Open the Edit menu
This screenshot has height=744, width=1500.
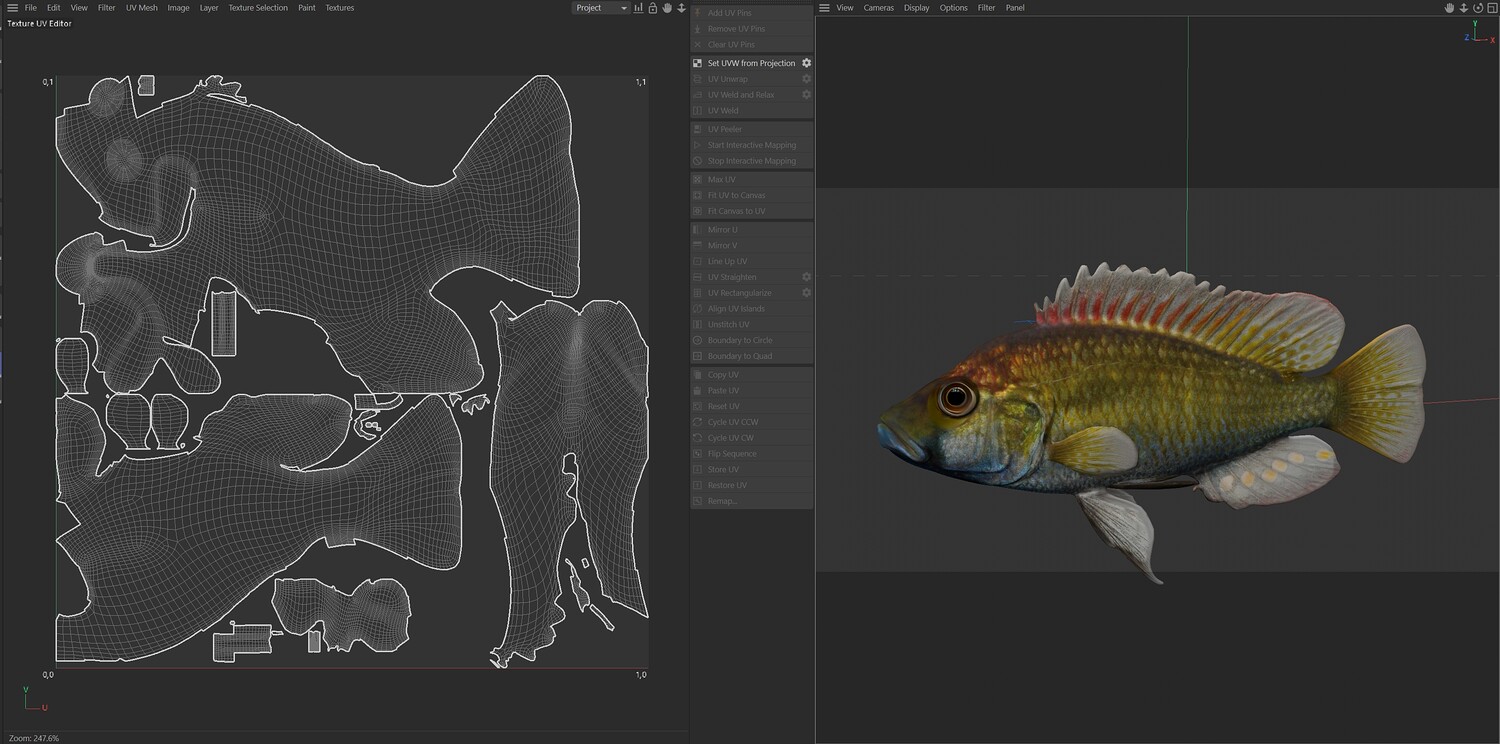click(54, 8)
